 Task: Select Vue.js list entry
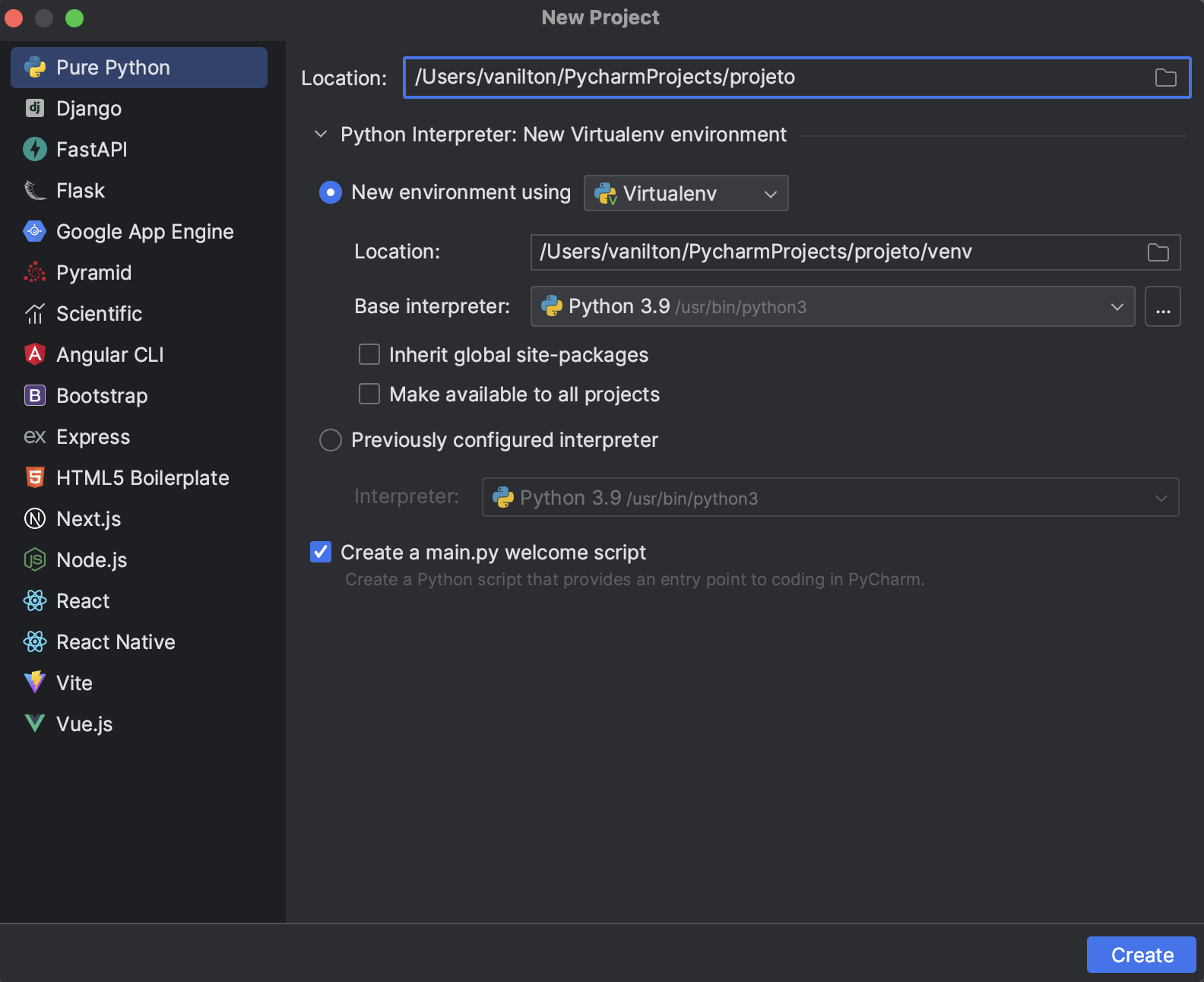[139, 724]
